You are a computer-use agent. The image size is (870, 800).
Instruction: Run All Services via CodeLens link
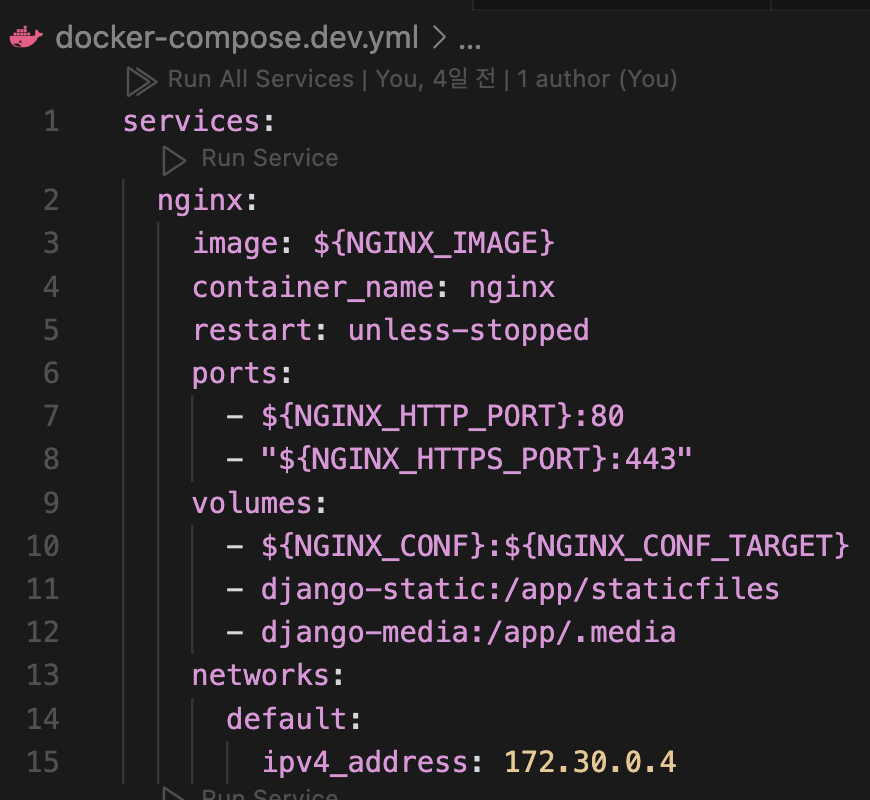click(261, 79)
